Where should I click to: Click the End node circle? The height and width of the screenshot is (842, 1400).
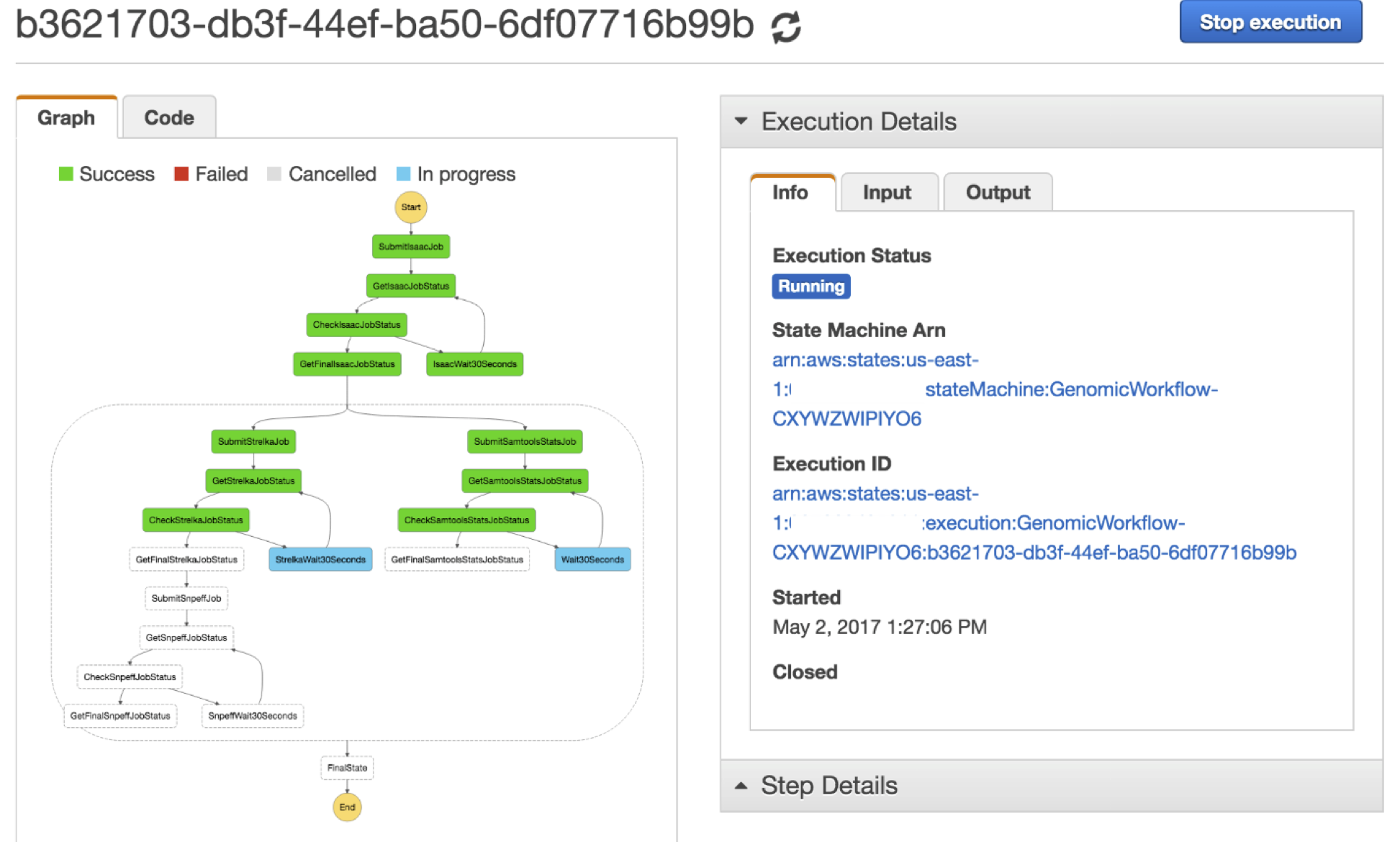pos(347,807)
